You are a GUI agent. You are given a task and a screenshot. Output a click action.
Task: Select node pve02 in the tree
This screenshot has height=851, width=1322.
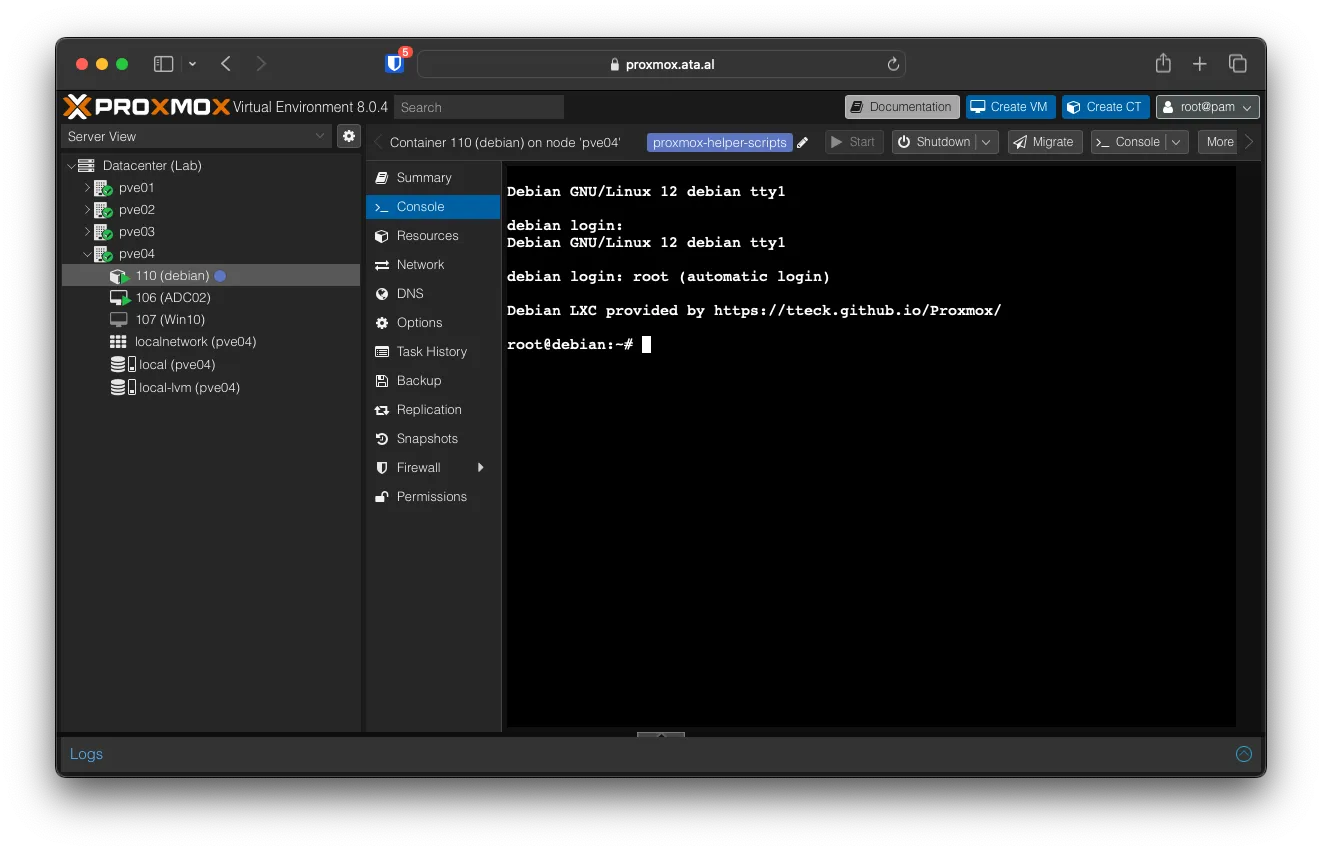tap(136, 210)
